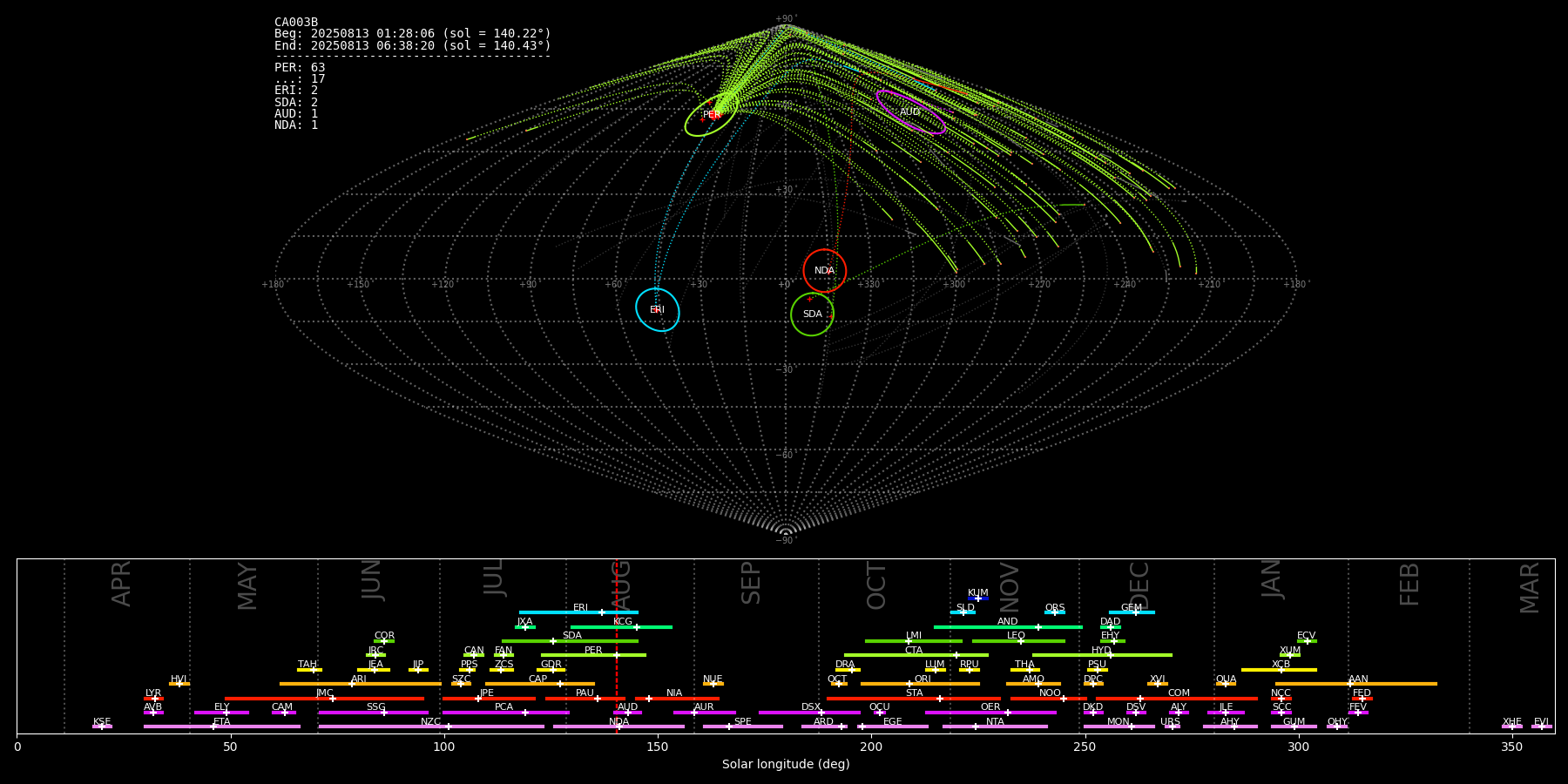Select the cyan ERI radiant circle on map
This screenshot has height=784, width=1568.
point(658,309)
